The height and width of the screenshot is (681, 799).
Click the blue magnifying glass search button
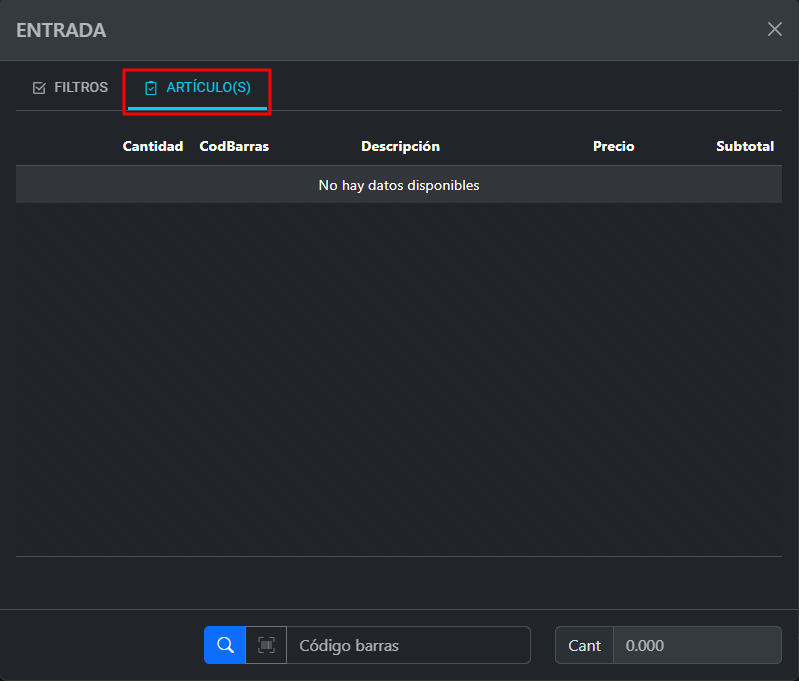[225, 645]
